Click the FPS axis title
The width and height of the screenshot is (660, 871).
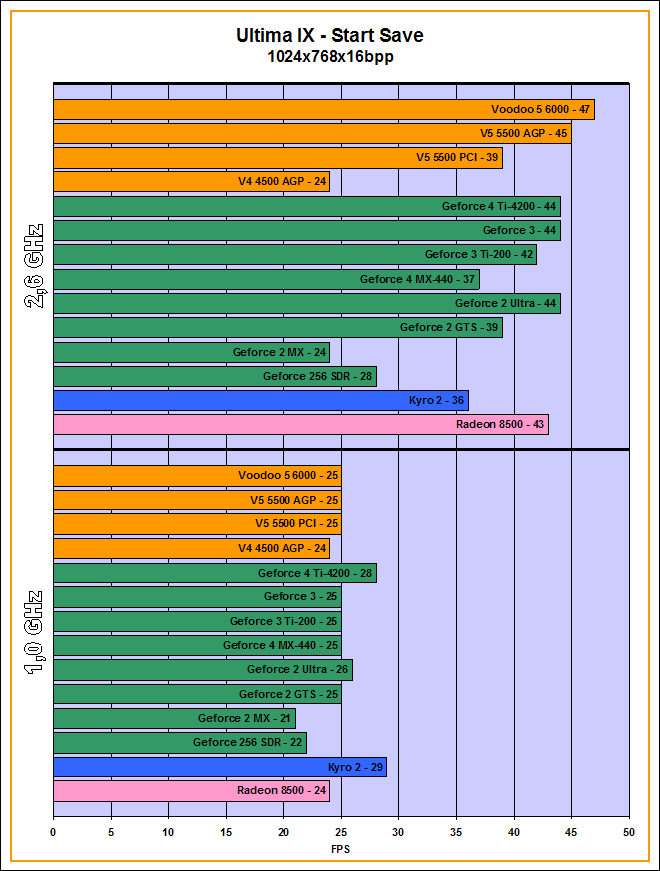341,849
